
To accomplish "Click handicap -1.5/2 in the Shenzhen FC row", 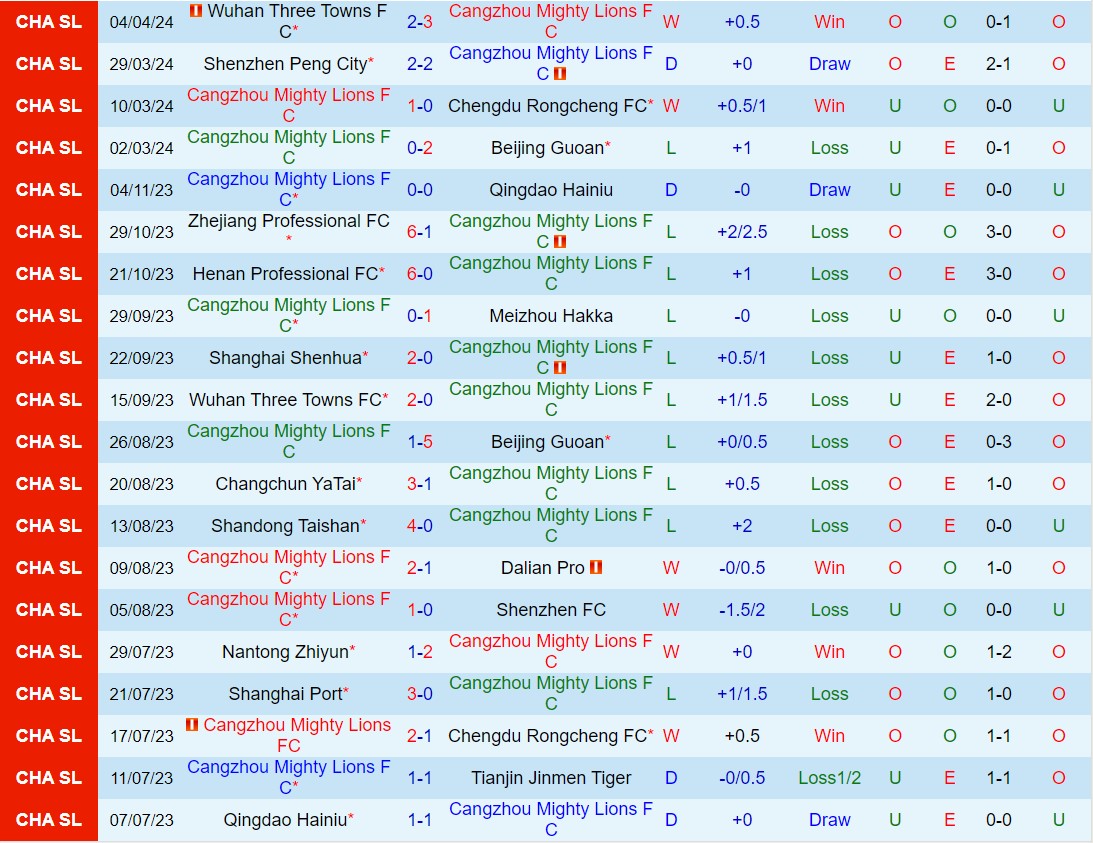I will click(742, 609).
